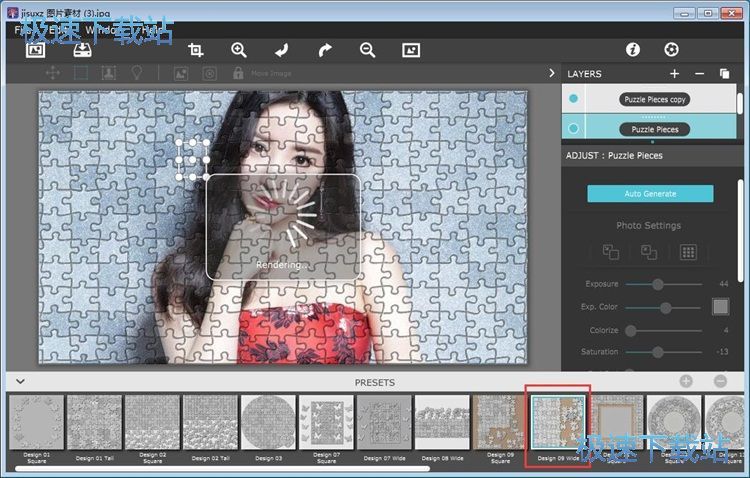Open the info icon in toolbar
Image resolution: width=750 pixels, height=478 pixels.
[x=632, y=50]
